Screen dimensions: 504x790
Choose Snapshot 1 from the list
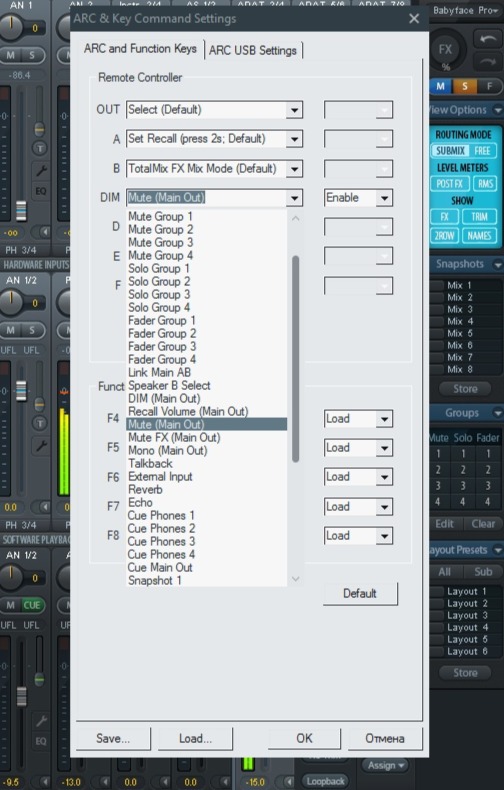tap(207, 581)
